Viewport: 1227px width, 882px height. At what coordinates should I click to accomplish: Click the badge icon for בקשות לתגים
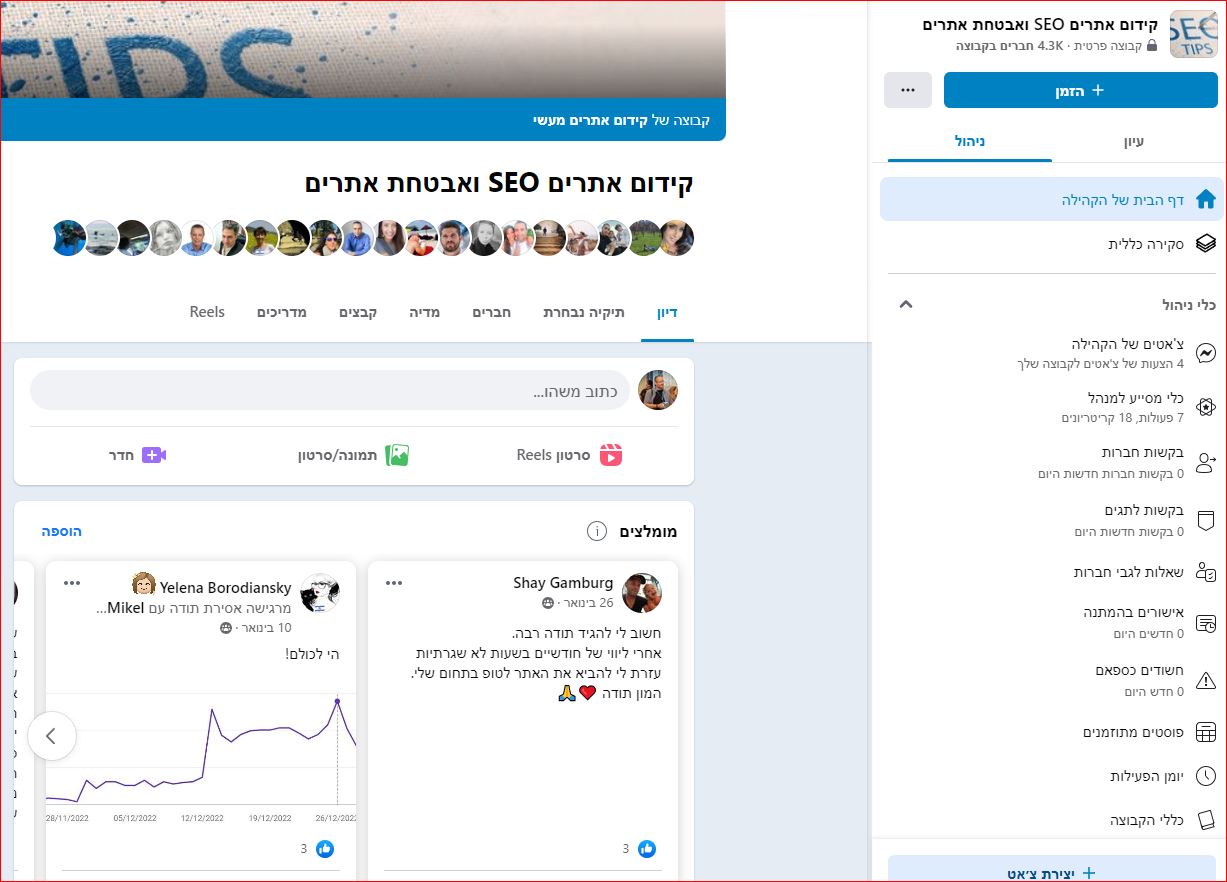tap(1206, 520)
